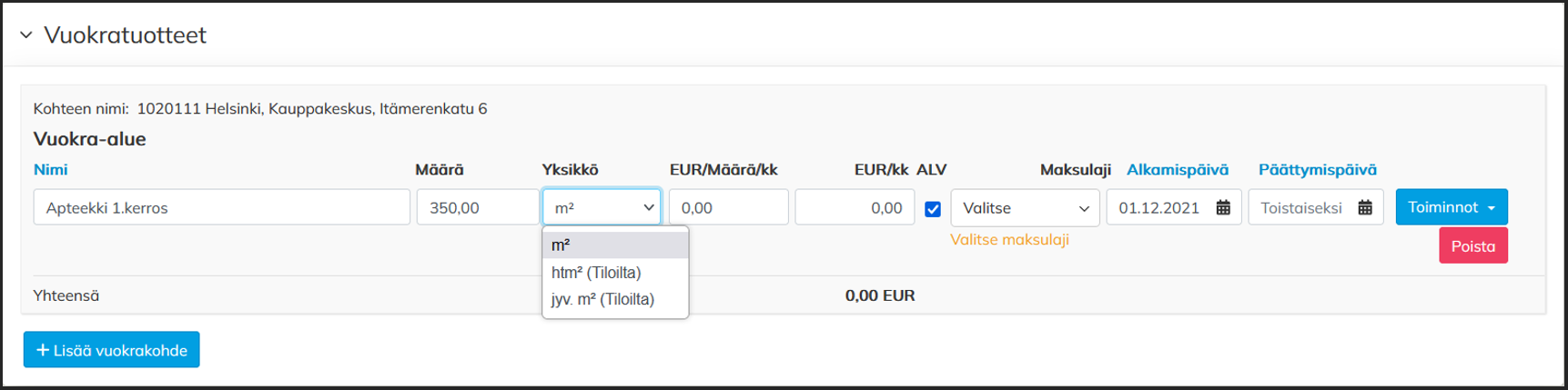Open the Päättymispäivä calendar icon

[1365, 208]
